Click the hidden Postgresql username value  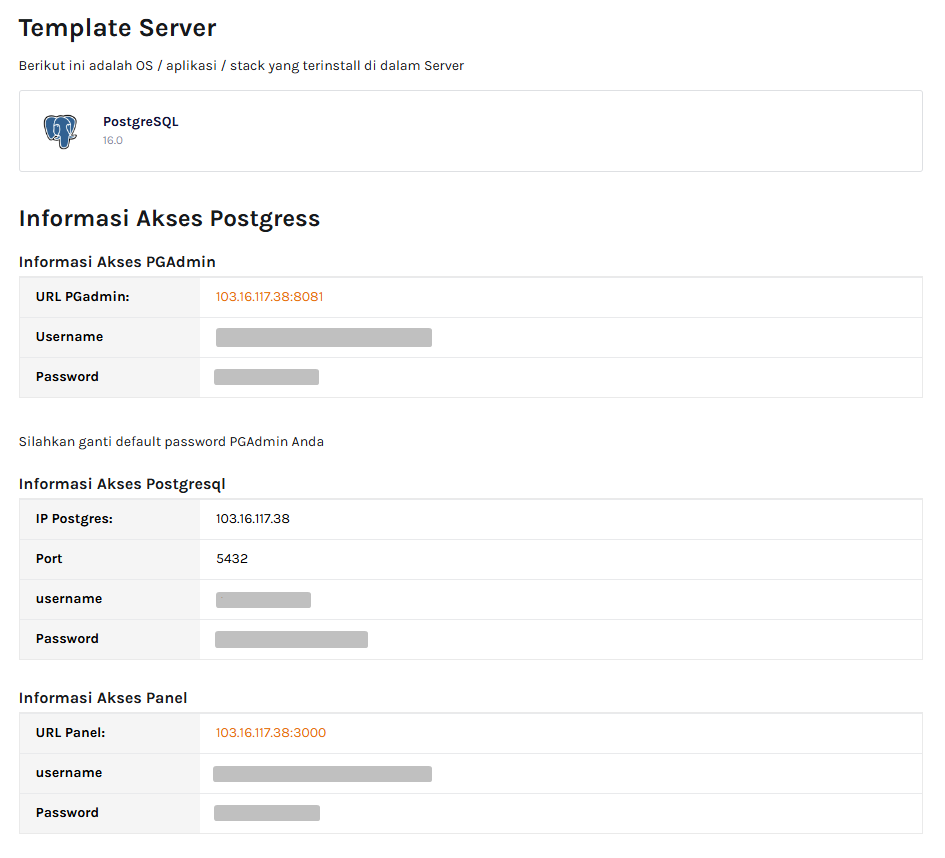263,600
